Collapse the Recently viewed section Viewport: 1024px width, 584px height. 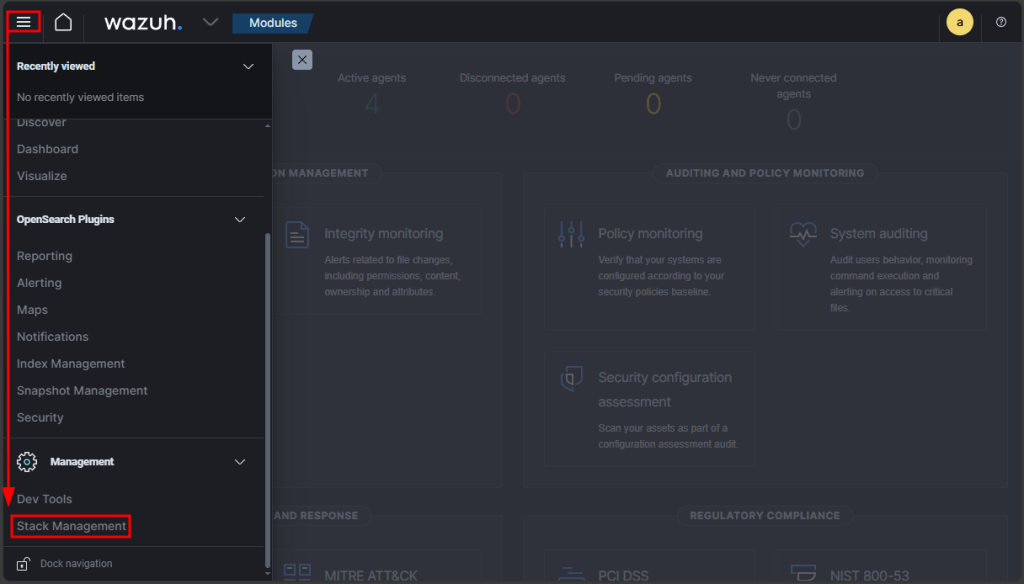[249, 66]
